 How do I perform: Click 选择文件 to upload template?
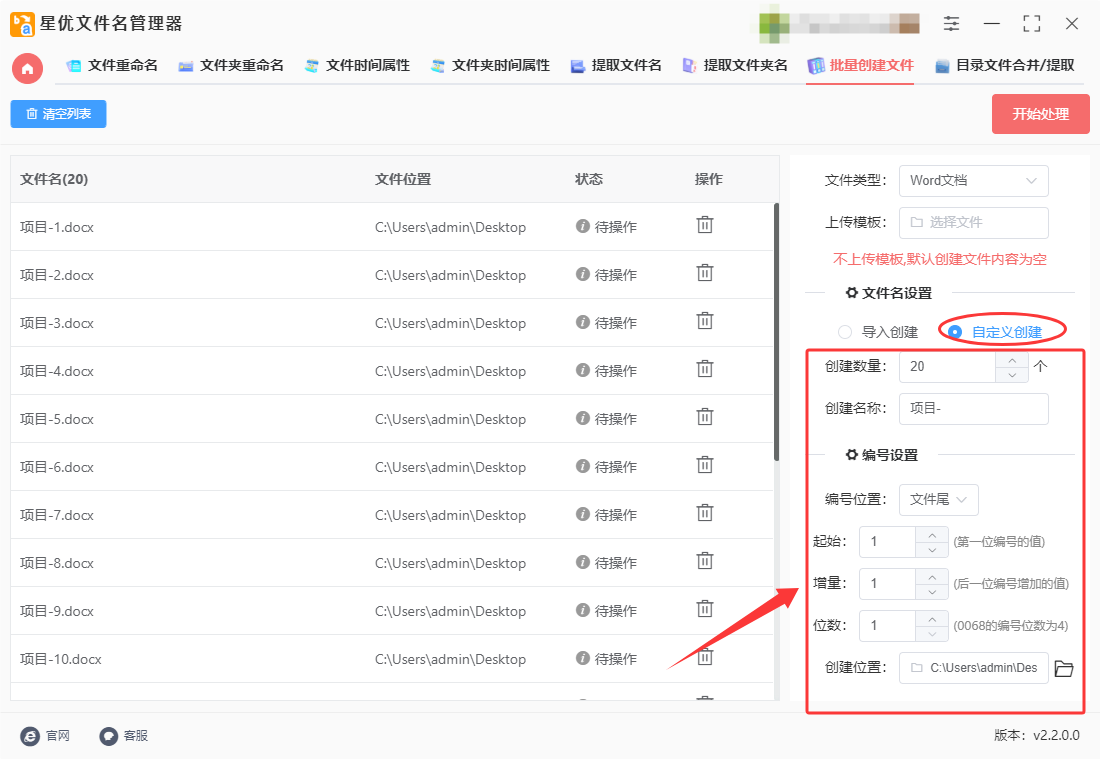[973, 222]
